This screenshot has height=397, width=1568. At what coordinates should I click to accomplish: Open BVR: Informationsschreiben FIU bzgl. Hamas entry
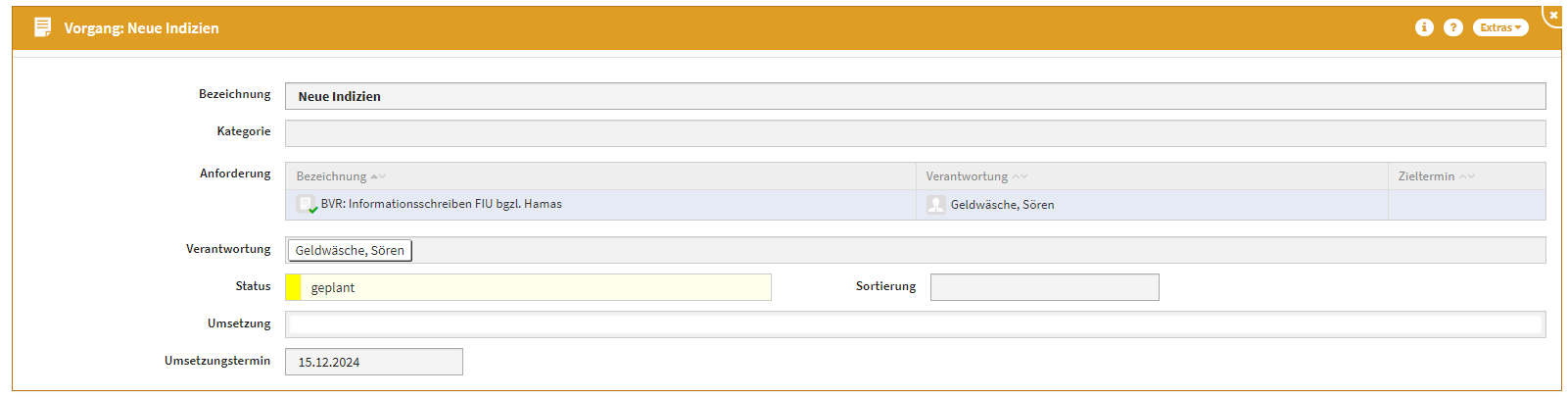click(x=441, y=204)
